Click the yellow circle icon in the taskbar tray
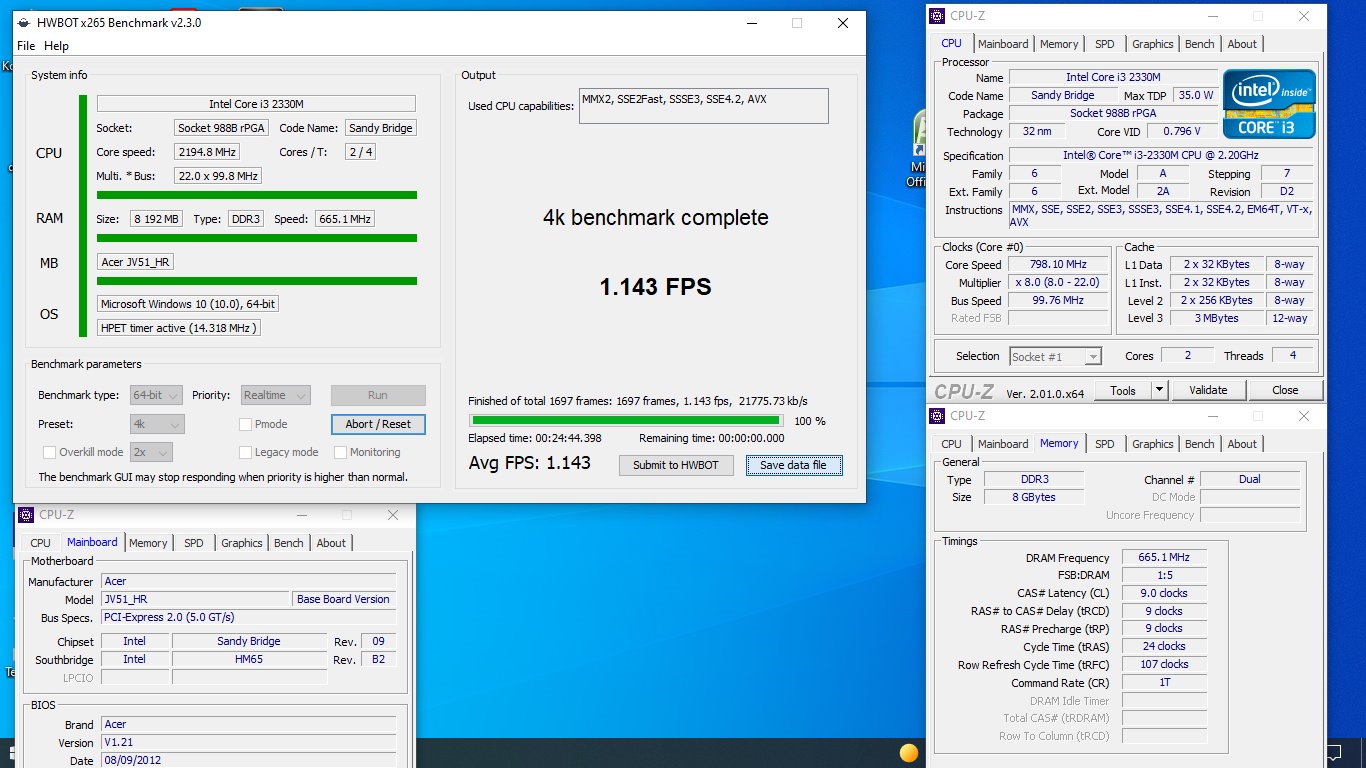 point(909,753)
